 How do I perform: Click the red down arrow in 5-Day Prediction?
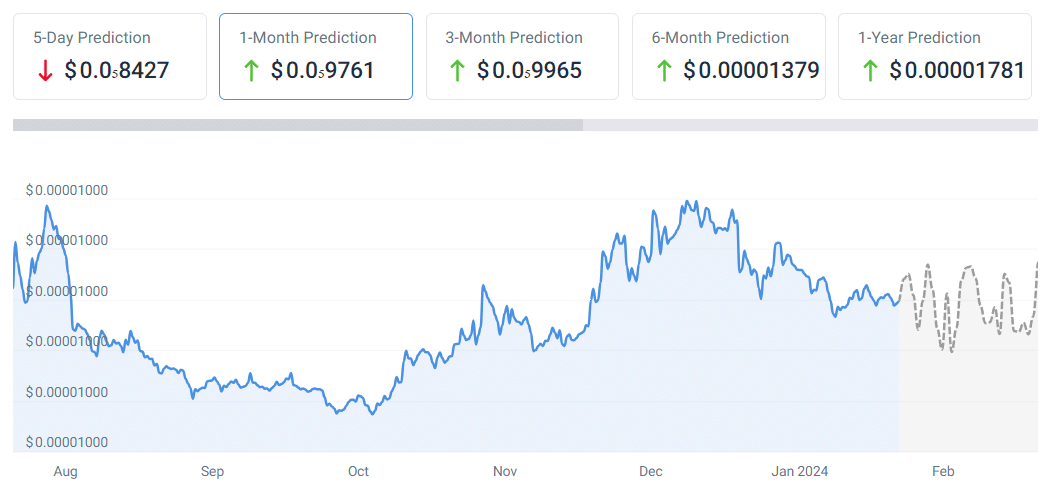click(44, 71)
